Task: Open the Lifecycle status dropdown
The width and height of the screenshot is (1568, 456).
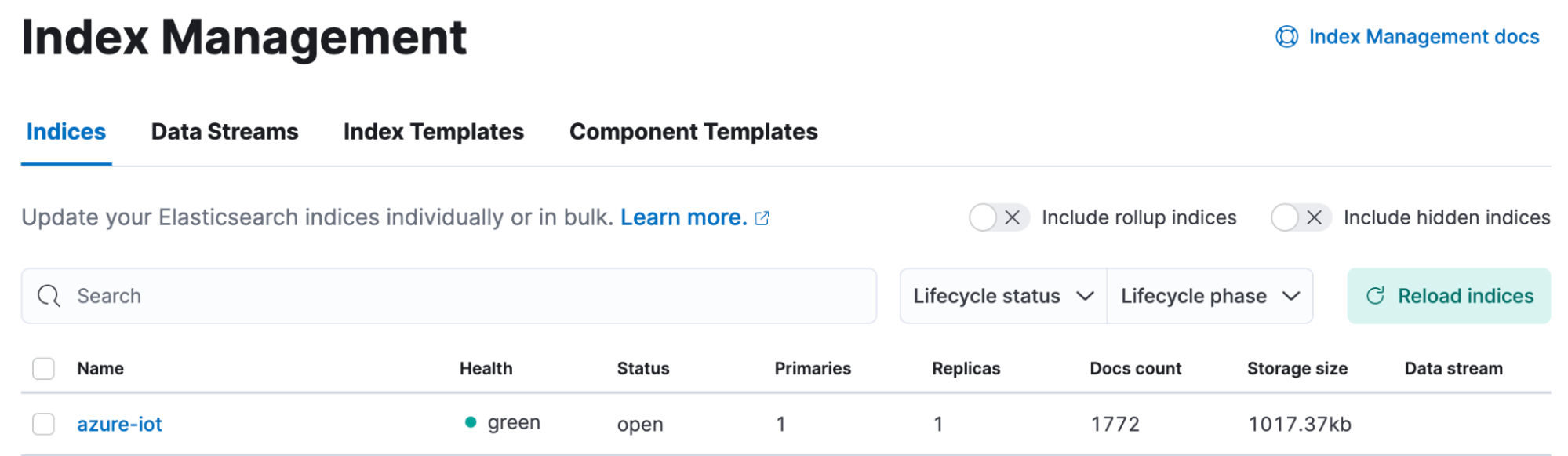Action: click(x=1002, y=296)
